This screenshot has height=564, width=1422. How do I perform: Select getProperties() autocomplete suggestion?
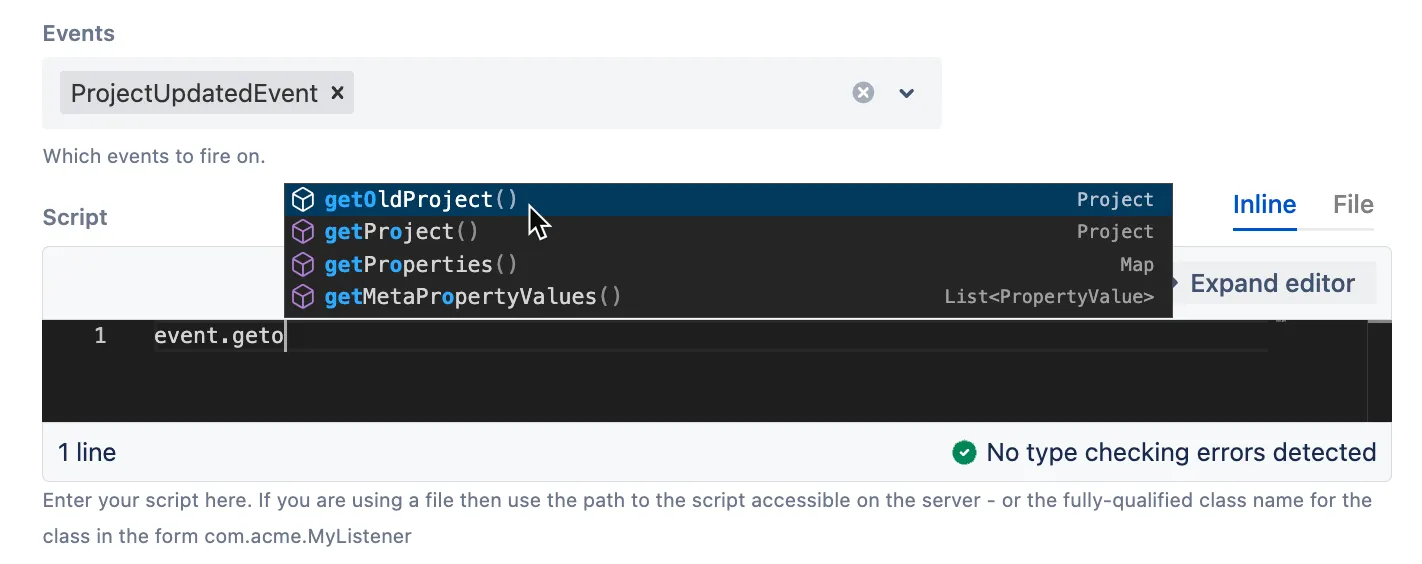pos(728,265)
